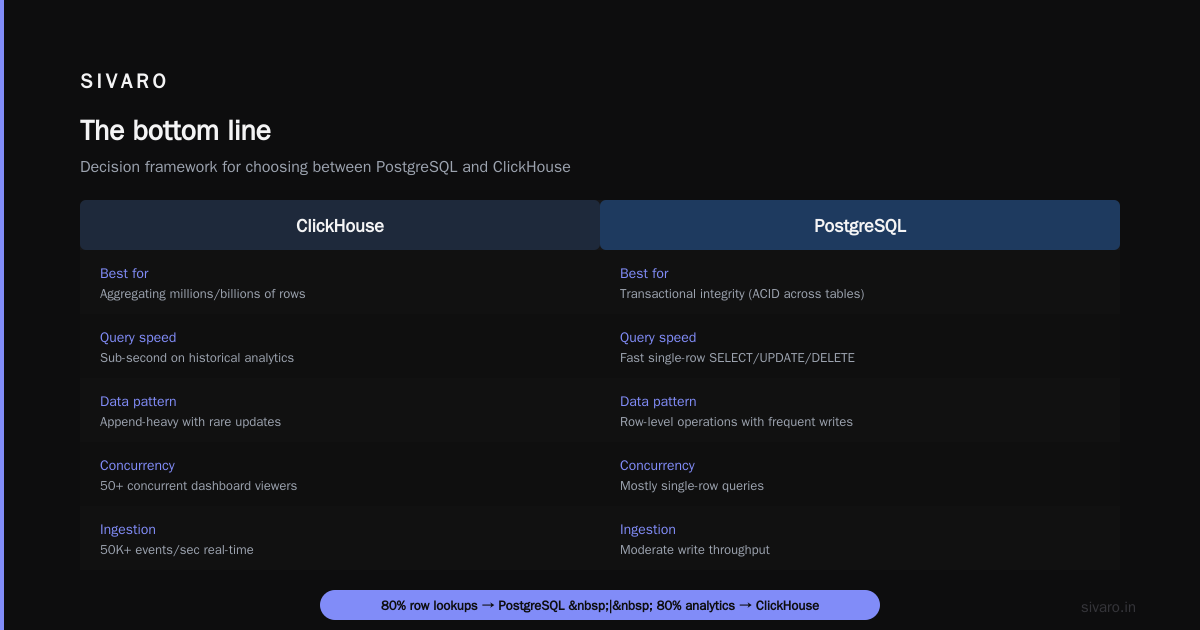Click "The bottom line" heading
Screen dimensions: 1200x630
tap(175, 130)
